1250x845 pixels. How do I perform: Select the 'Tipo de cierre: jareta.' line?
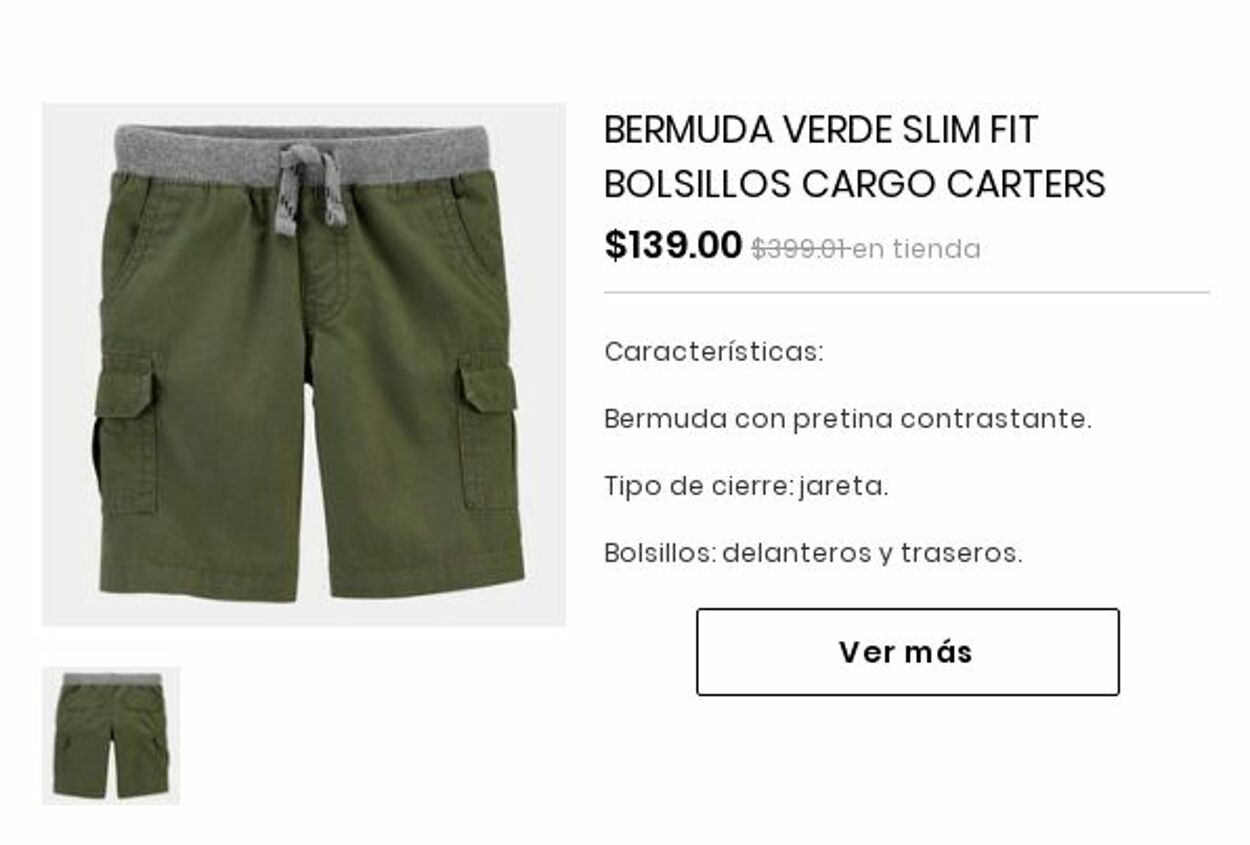(x=746, y=486)
